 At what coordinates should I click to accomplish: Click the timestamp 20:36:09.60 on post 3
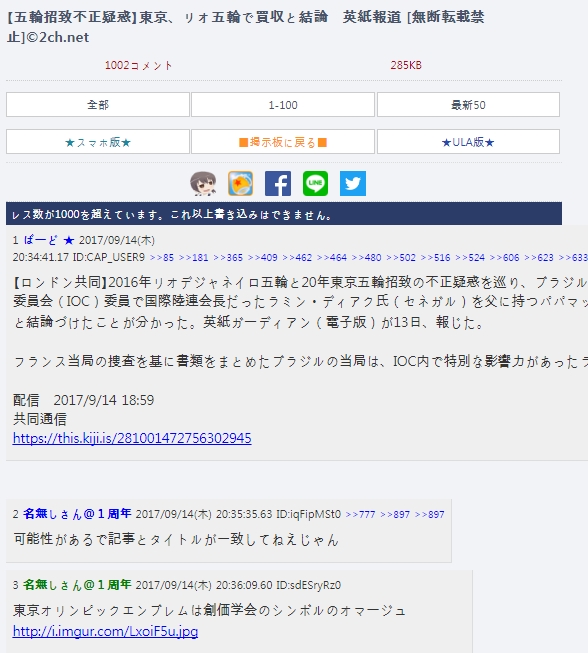coord(244,585)
